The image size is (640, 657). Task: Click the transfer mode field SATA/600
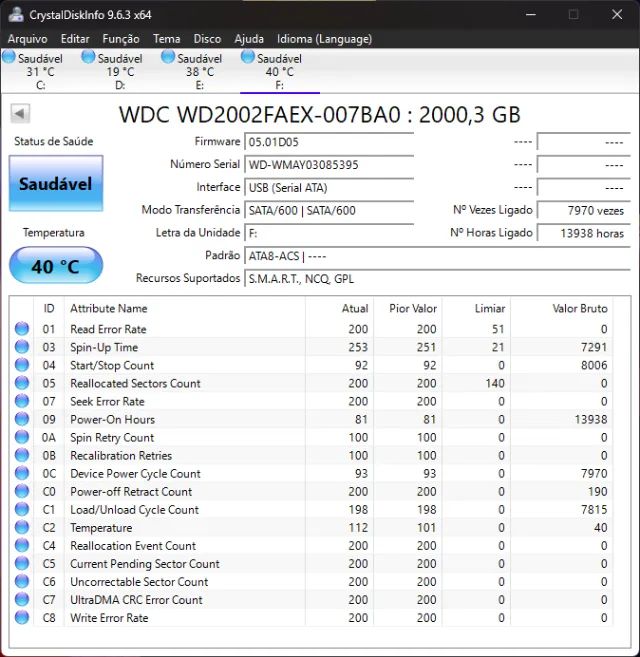[329, 210]
